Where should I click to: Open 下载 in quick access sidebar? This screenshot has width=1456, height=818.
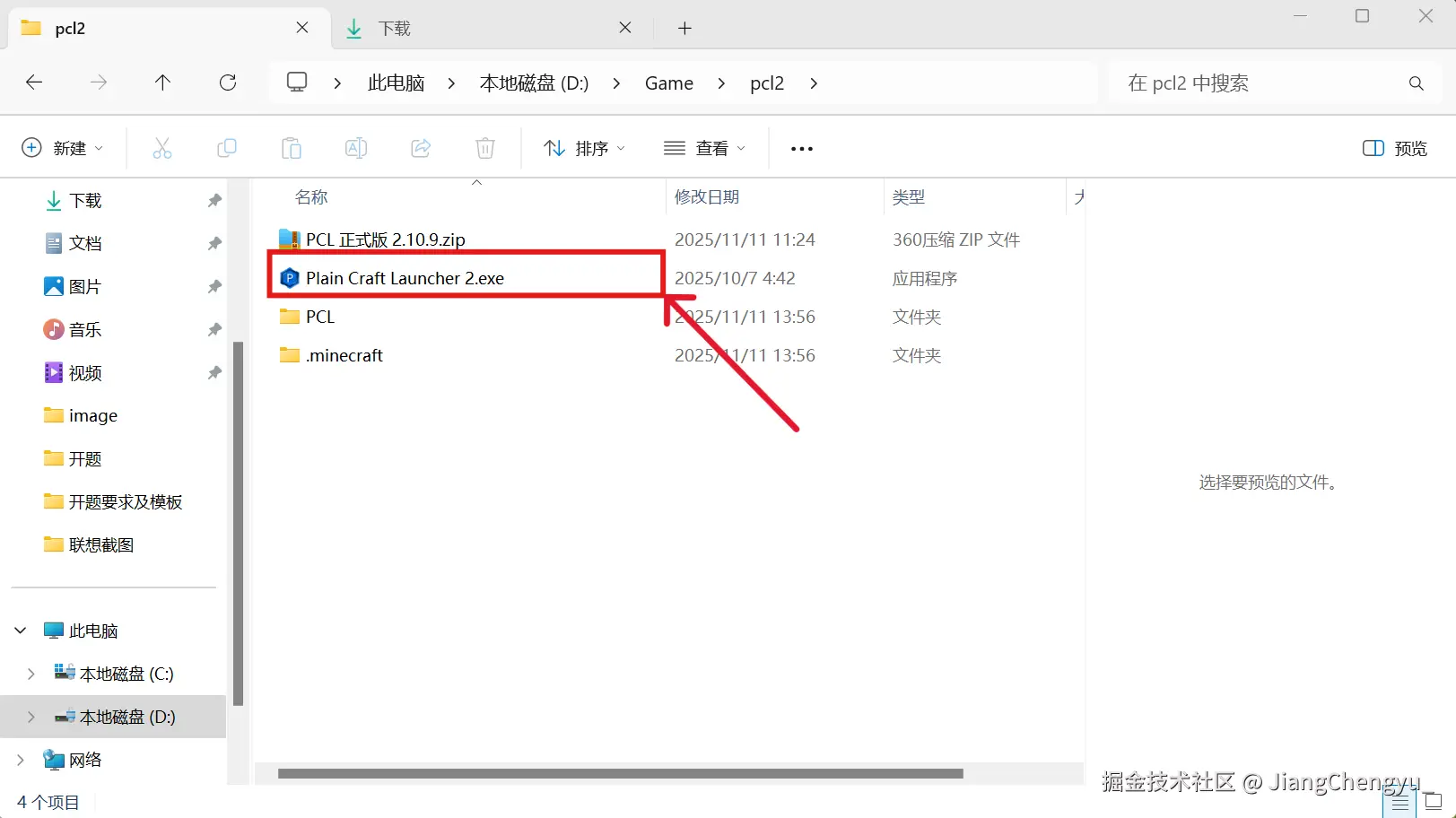tap(85, 200)
